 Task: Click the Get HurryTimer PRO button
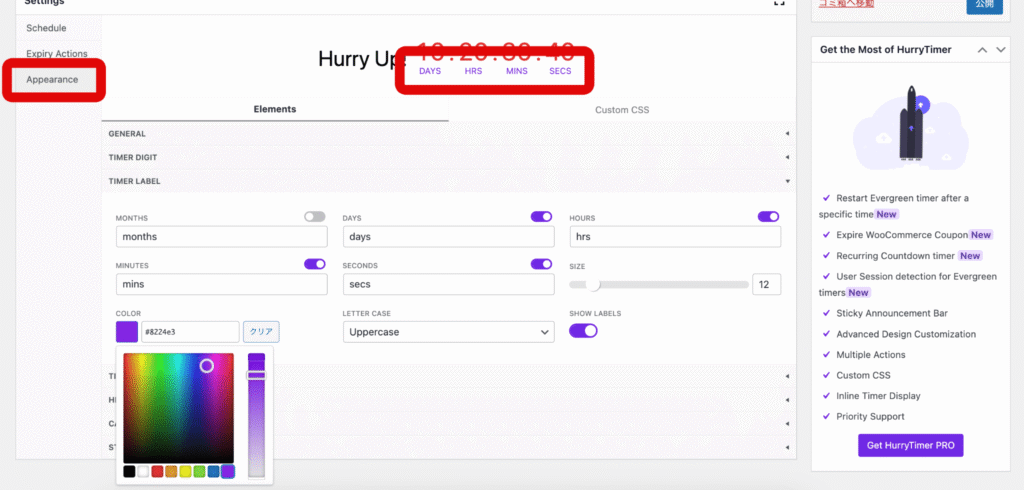[910, 445]
